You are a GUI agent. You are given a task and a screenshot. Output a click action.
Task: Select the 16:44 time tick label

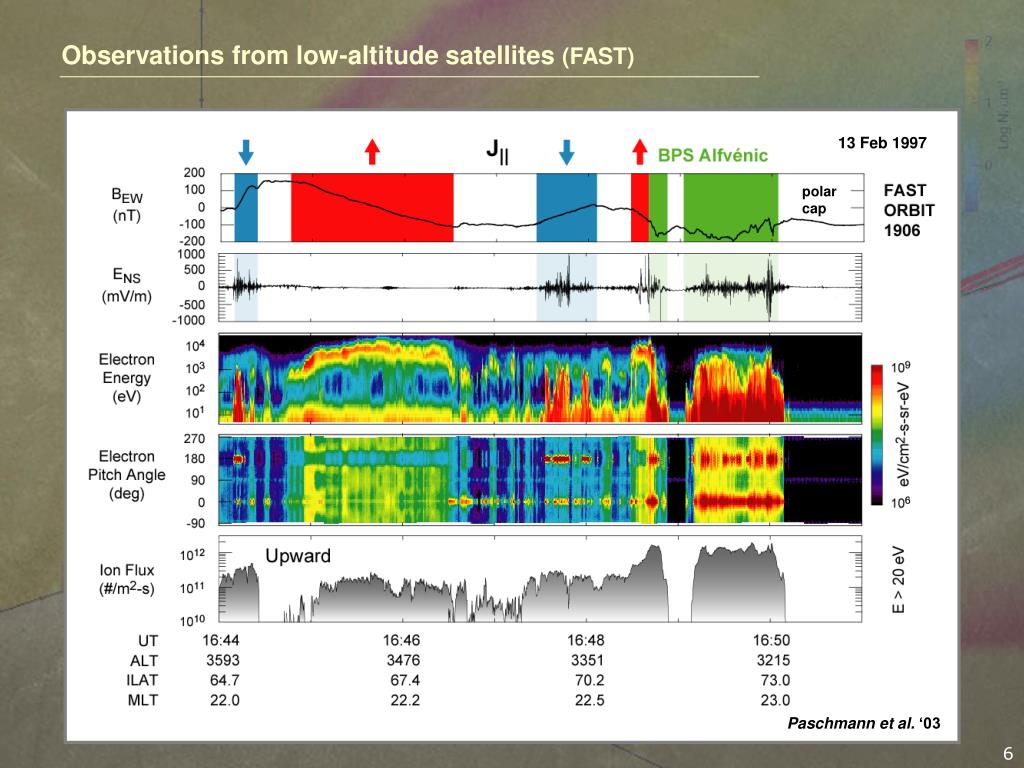(x=221, y=640)
